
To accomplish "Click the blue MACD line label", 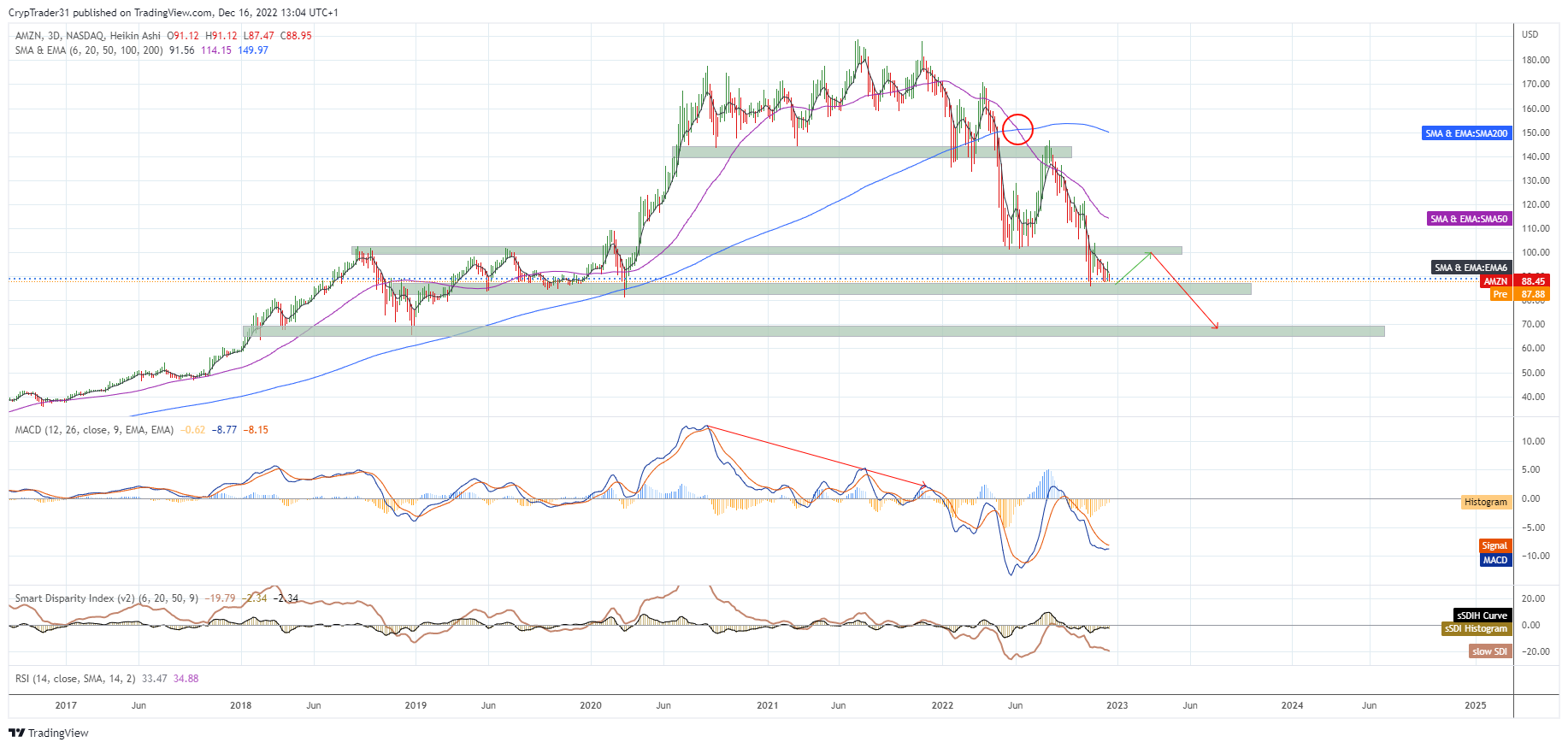I will [1495, 560].
